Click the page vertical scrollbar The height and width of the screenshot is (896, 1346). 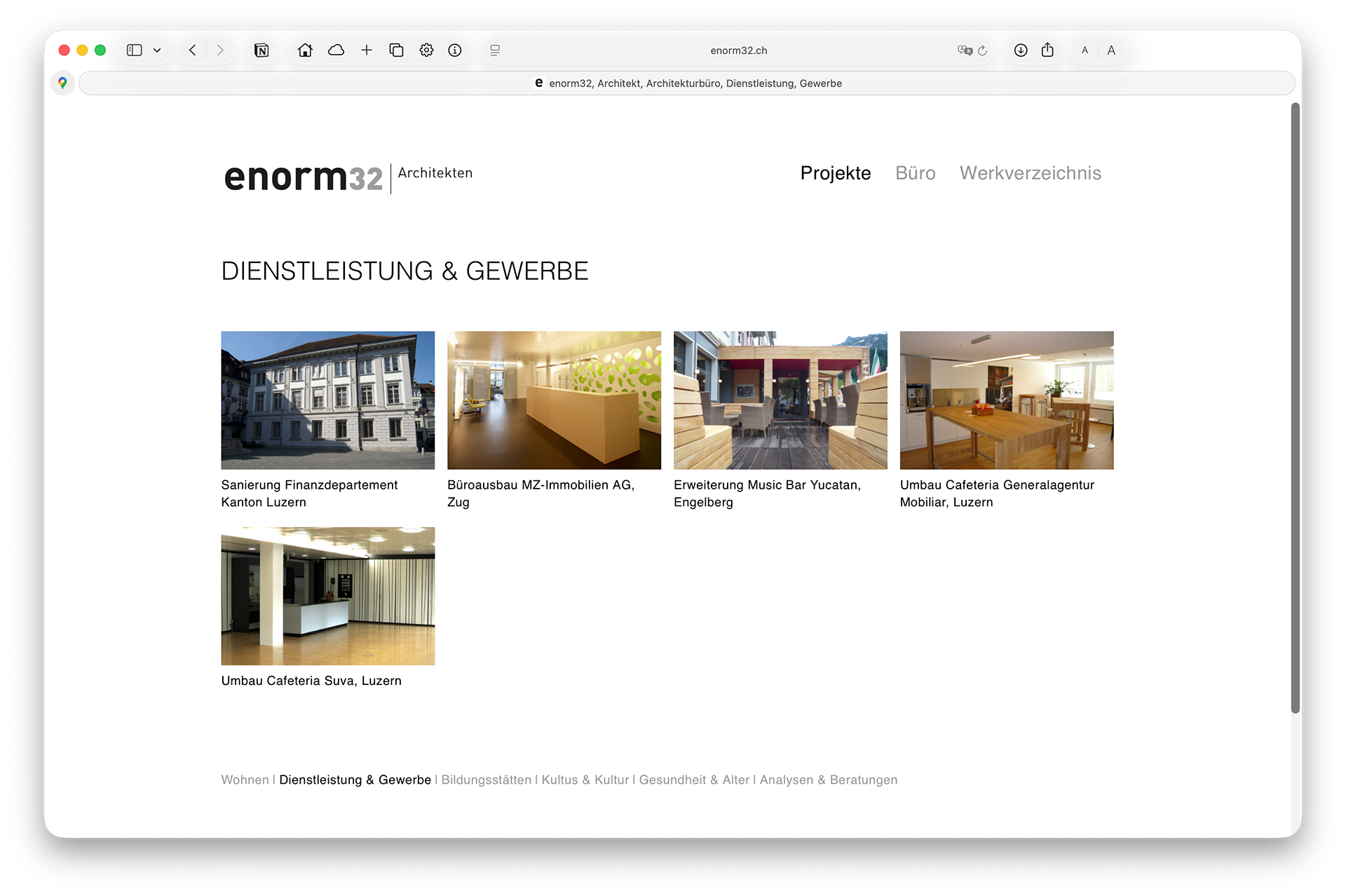tap(1296, 407)
